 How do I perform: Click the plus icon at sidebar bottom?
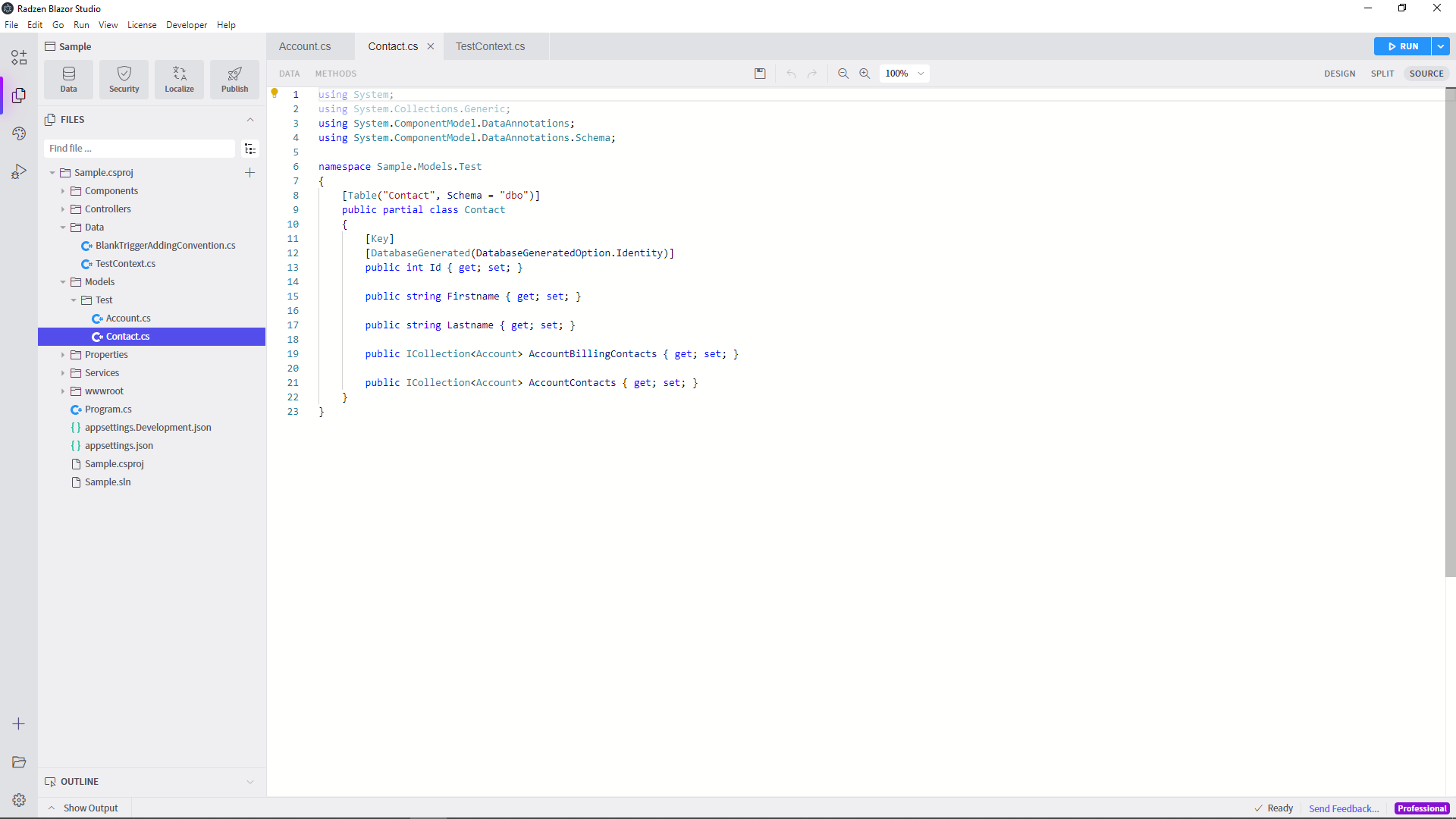(x=19, y=724)
